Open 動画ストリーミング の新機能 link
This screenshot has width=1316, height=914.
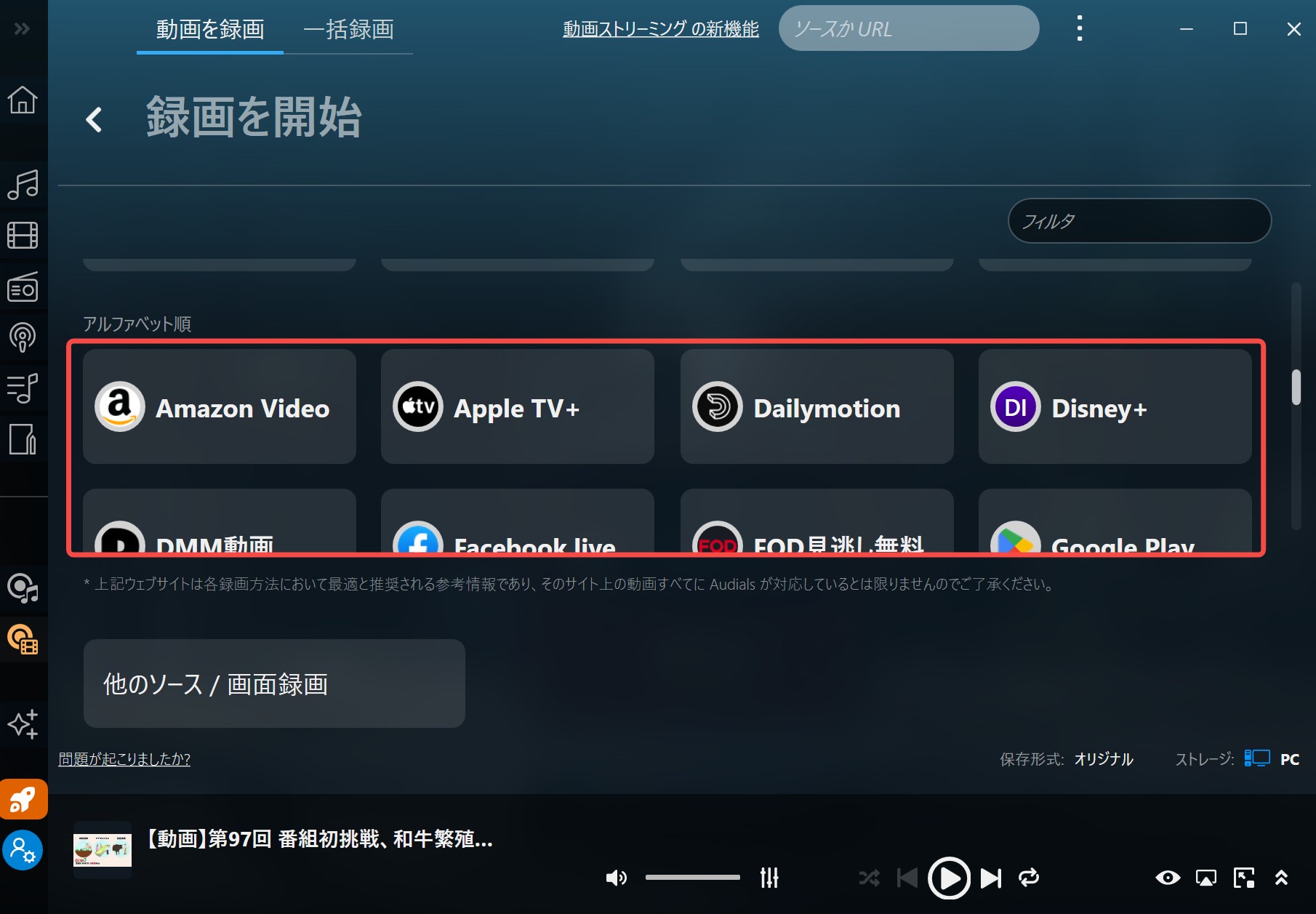coord(661,29)
